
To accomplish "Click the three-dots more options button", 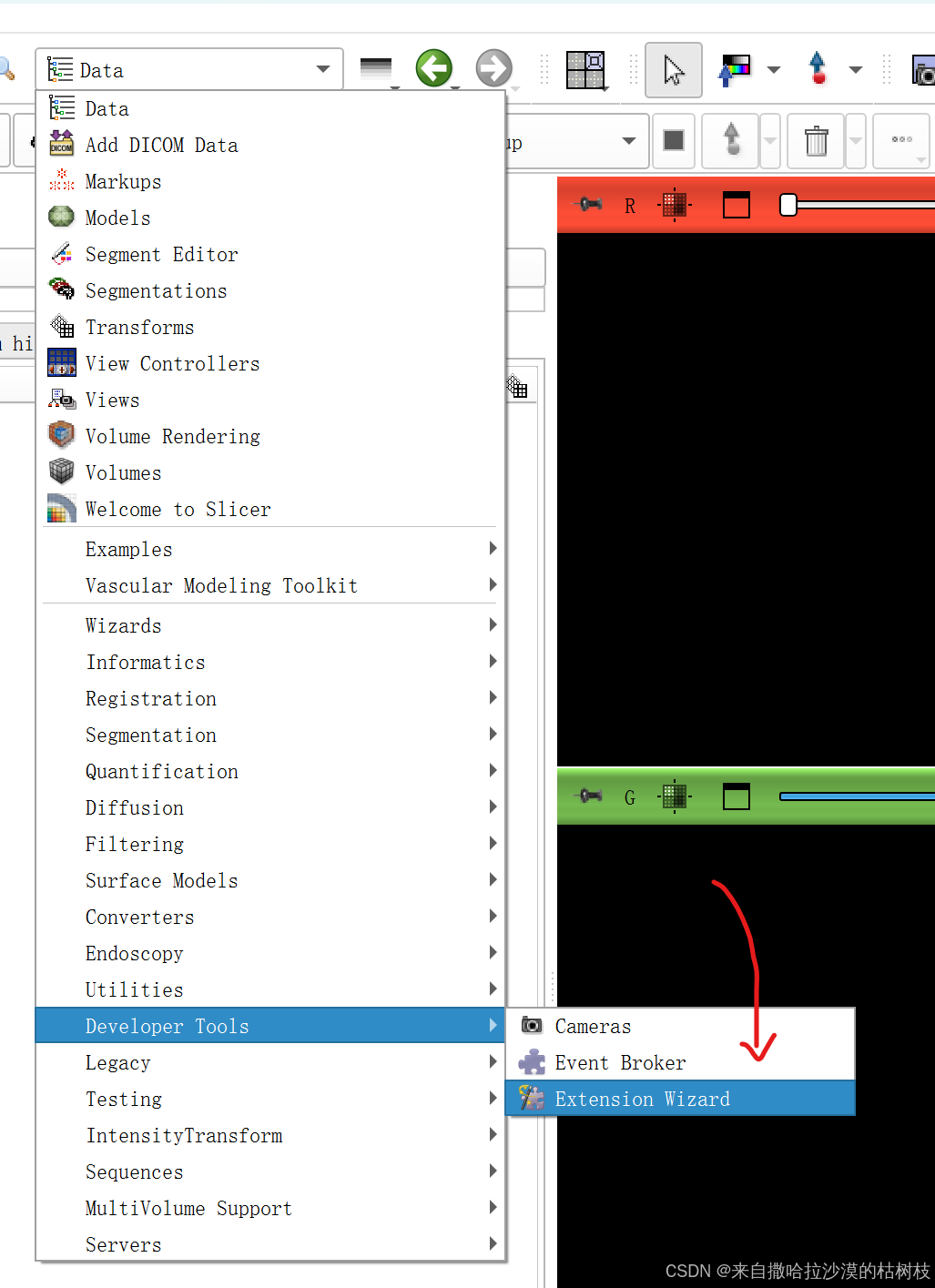I will click(901, 140).
